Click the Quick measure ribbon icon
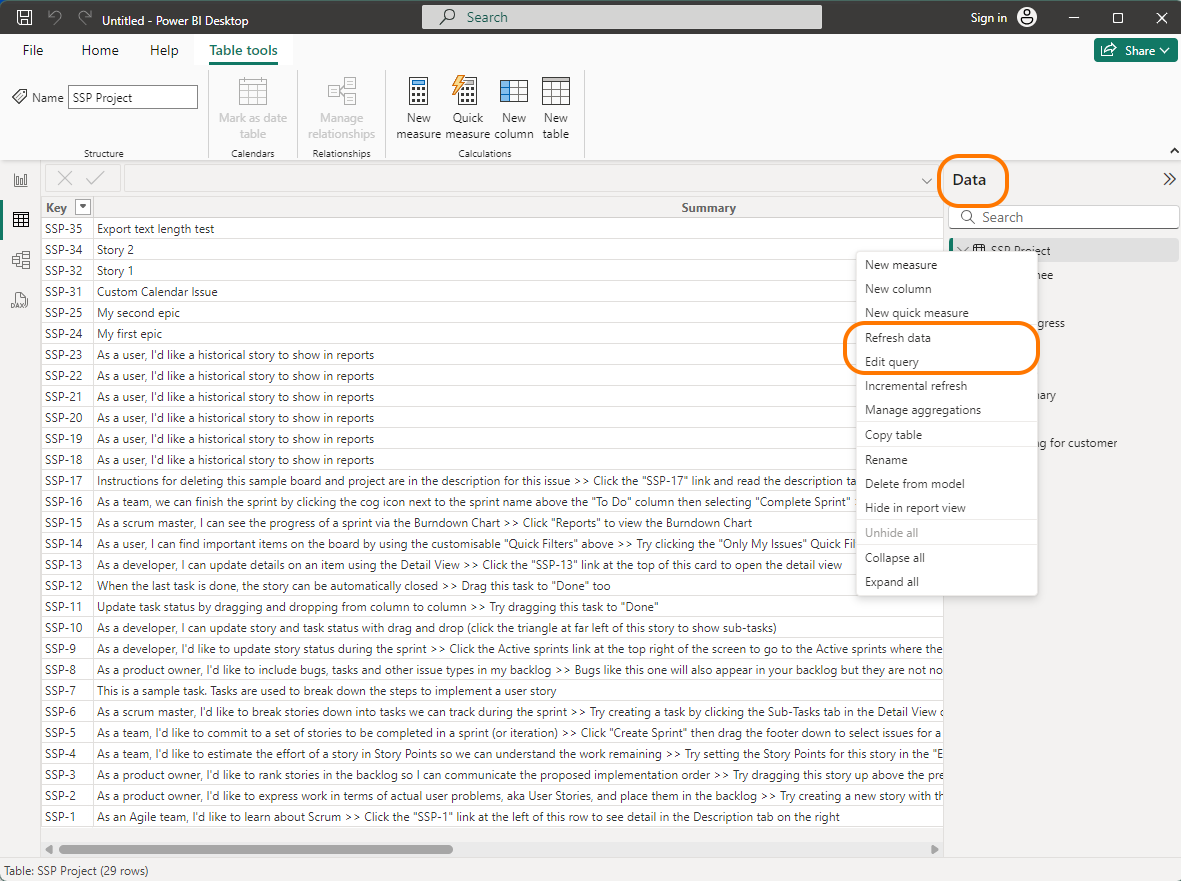This screenshot has width=1181, height=881. coord(467,107)
